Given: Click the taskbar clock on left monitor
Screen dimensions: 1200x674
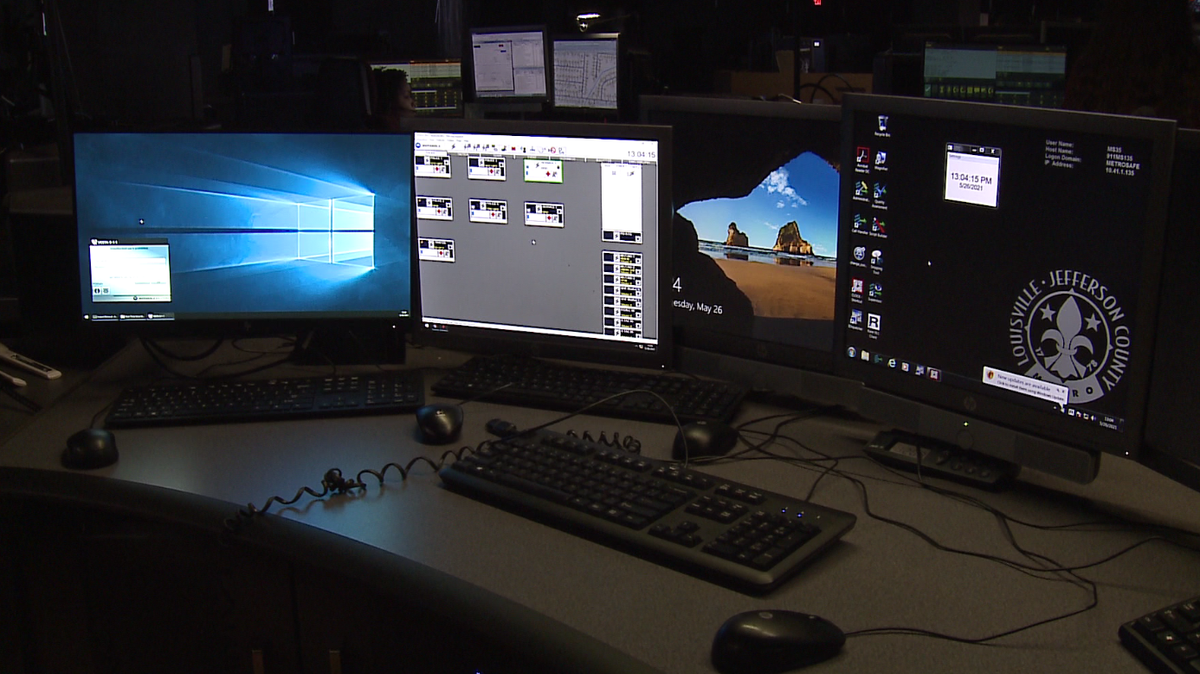Looking at the screenshot, I should tap(404, 314).
